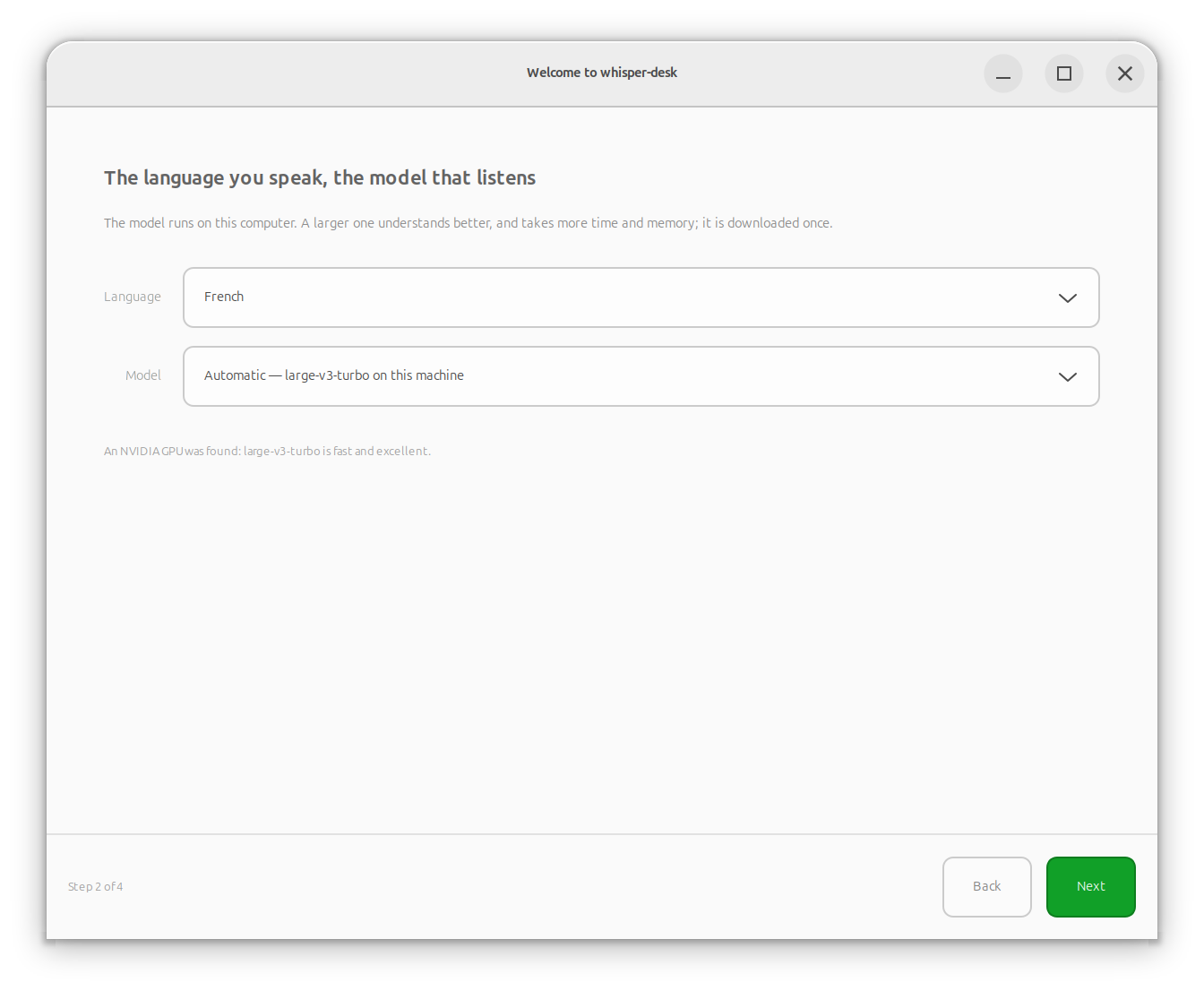Click the 'Welcome to whisper-desk' title text
This screenshot has height=991, width=1204.
(602, 73)
